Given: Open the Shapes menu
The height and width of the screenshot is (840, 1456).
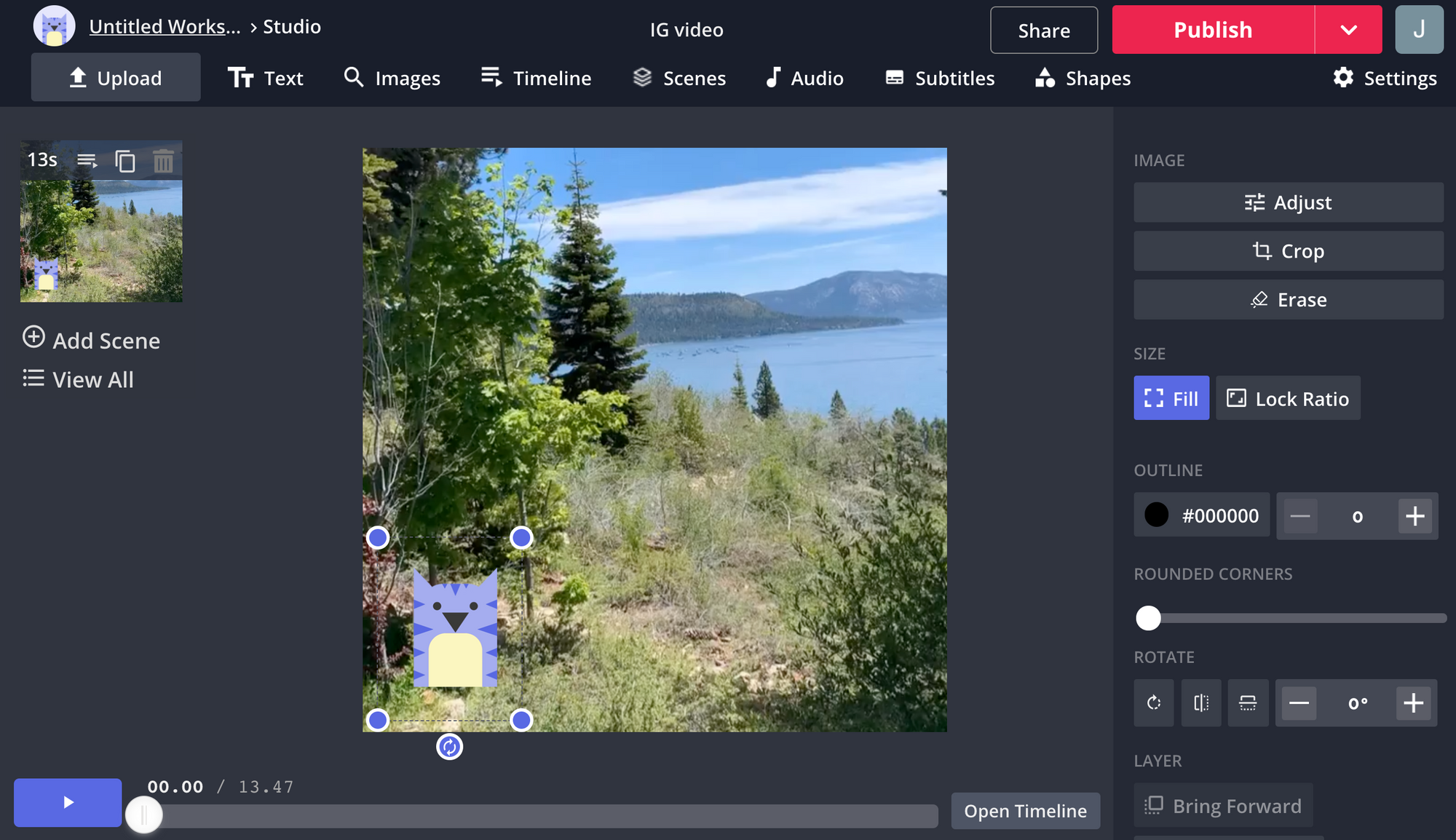Looking at the screenshot, I should 1083,78.
